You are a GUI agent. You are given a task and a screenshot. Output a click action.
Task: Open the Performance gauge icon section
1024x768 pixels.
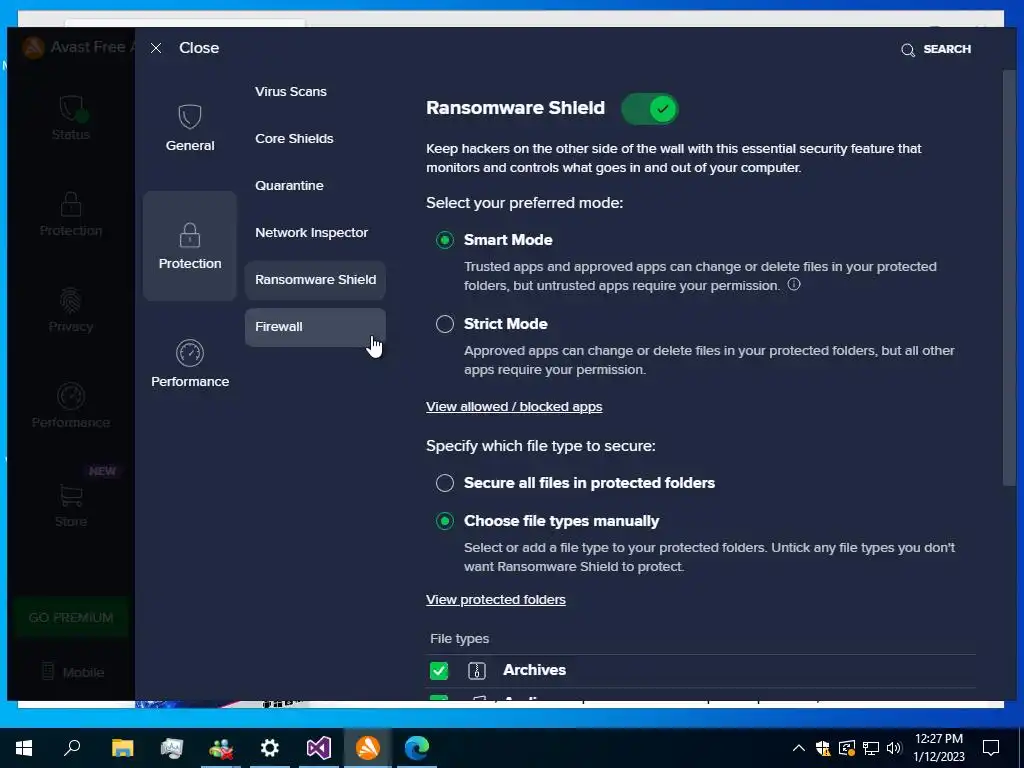coord(189,353)
